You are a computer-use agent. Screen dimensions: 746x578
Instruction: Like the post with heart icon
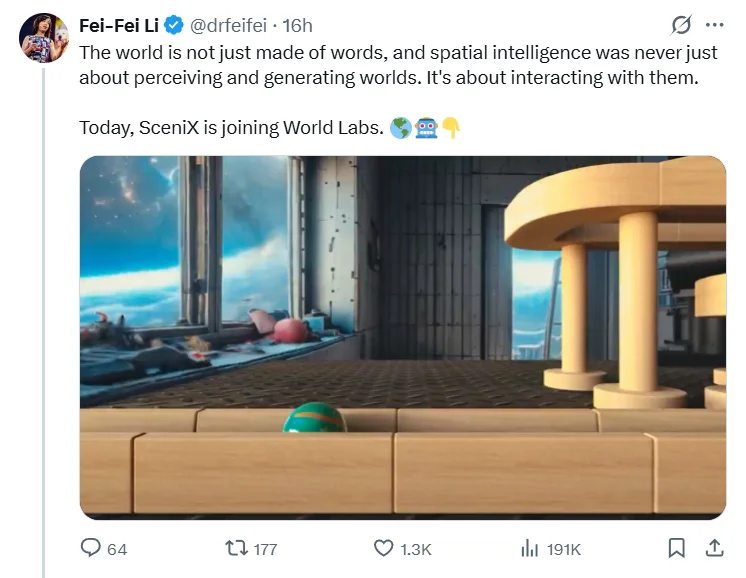tap(383, 548)
